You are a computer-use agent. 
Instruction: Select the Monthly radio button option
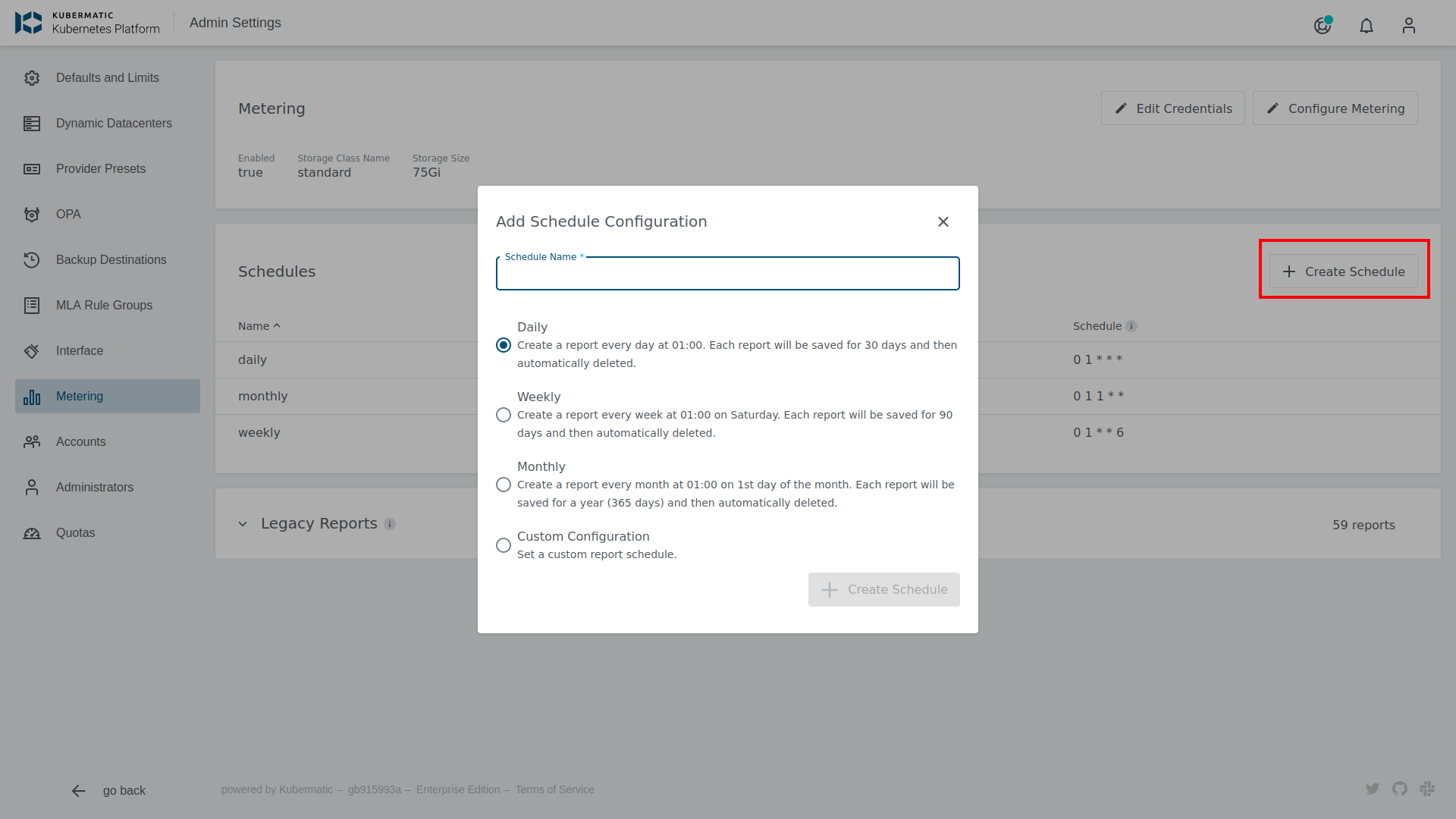click(x=504, y=484)
